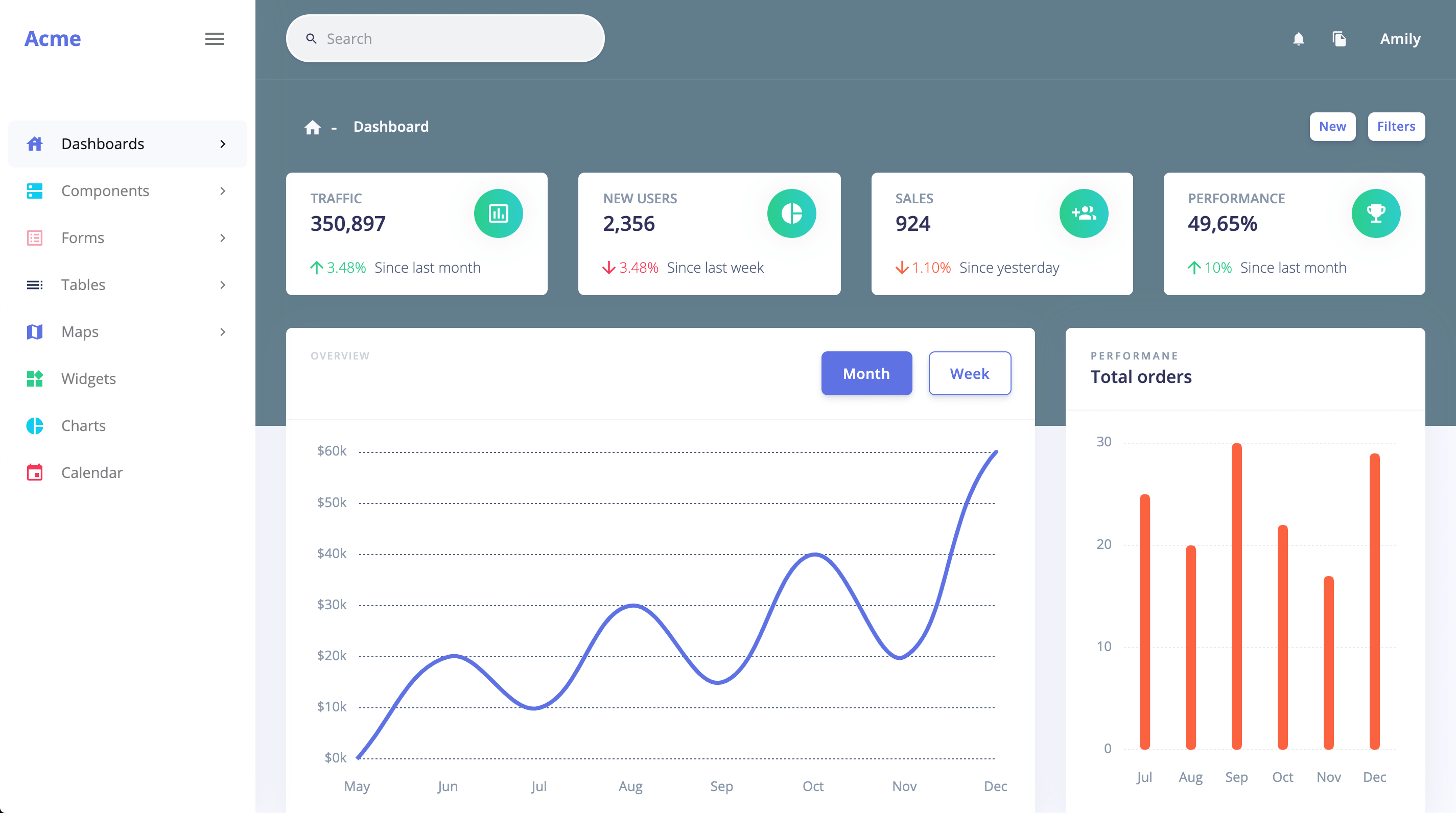Screen dimensions: 1456x813
Task: Switch the overview chart to Week view
Action: (x=969, y=373)
